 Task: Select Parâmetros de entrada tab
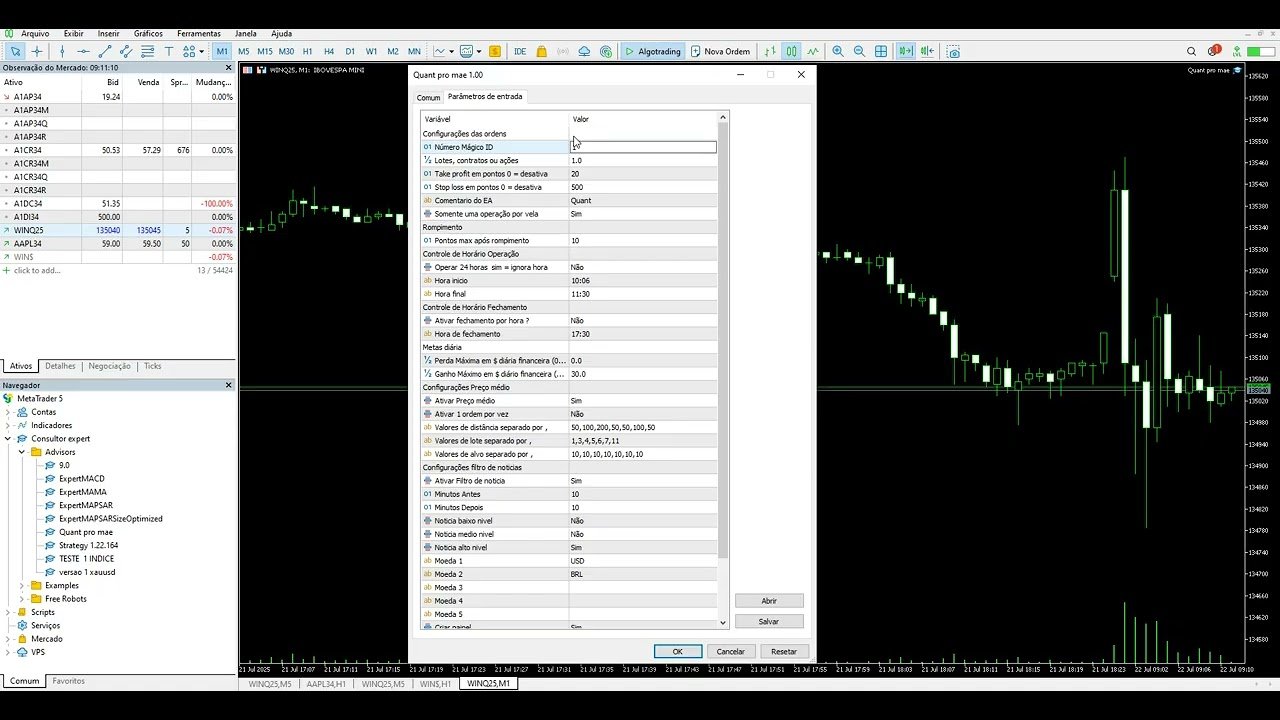(485, 96)
